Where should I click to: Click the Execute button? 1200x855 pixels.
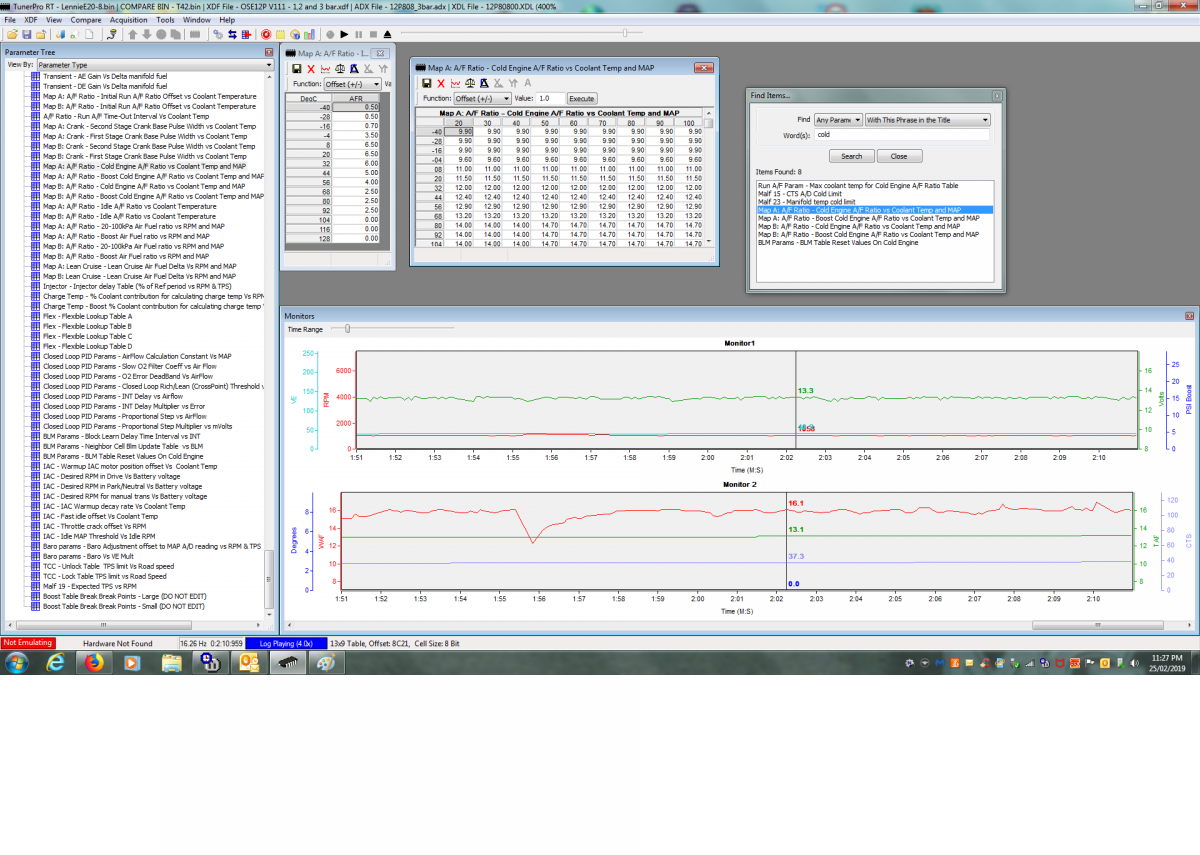click(582, 99)
